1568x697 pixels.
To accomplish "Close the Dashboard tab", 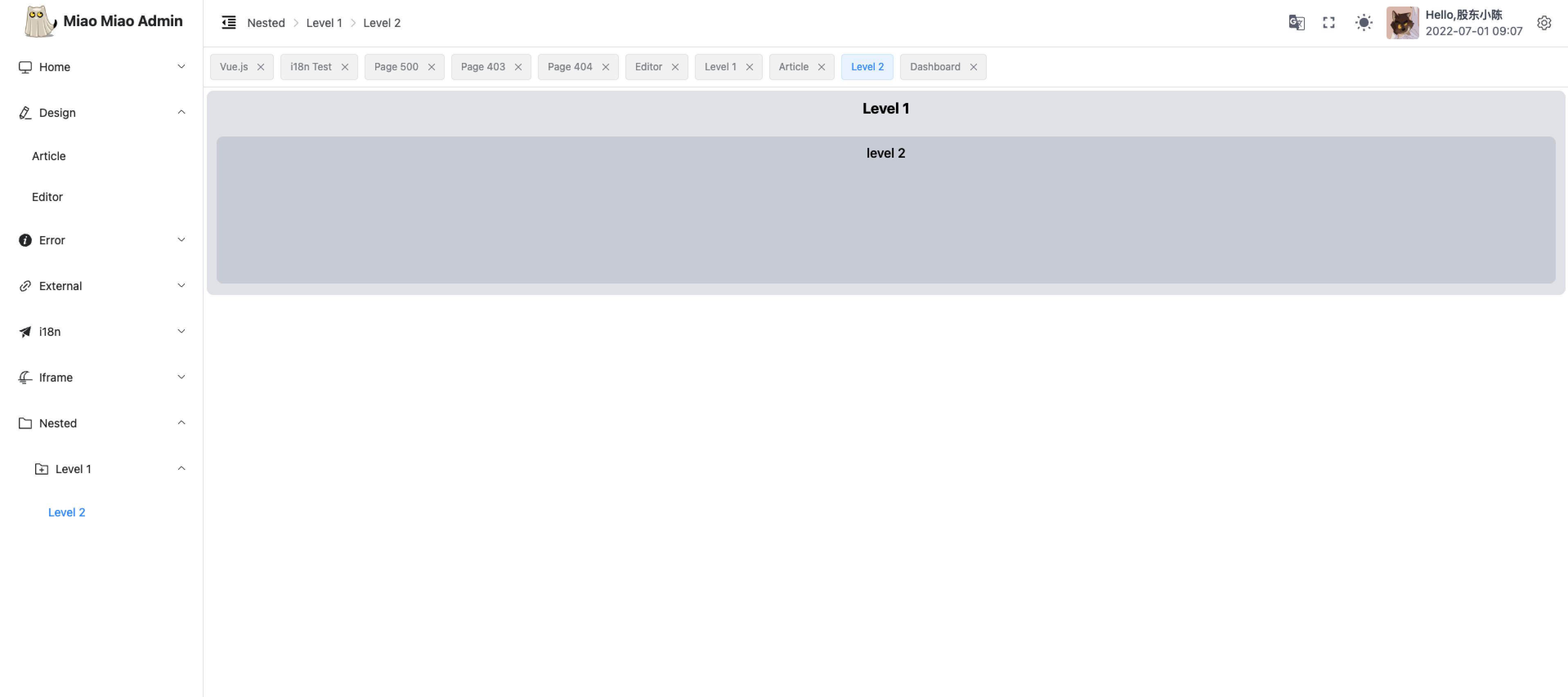I will (x=973, y=67).
